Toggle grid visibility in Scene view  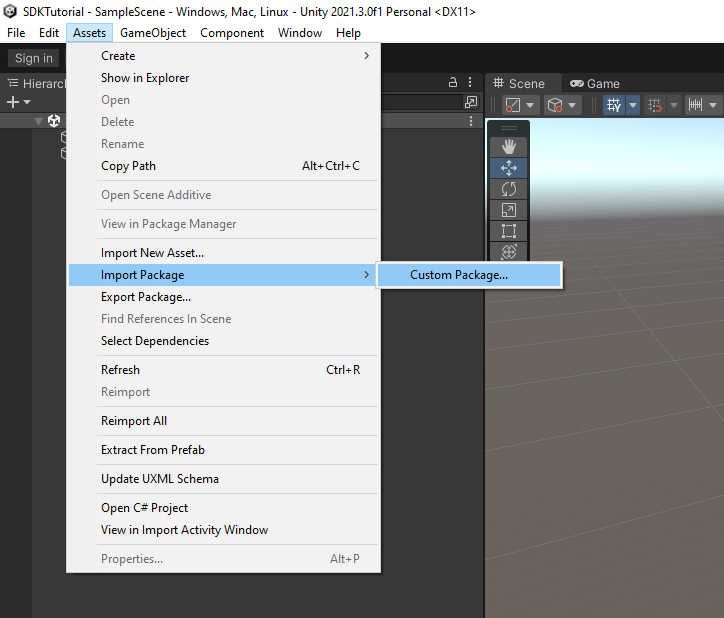(614, 105)
